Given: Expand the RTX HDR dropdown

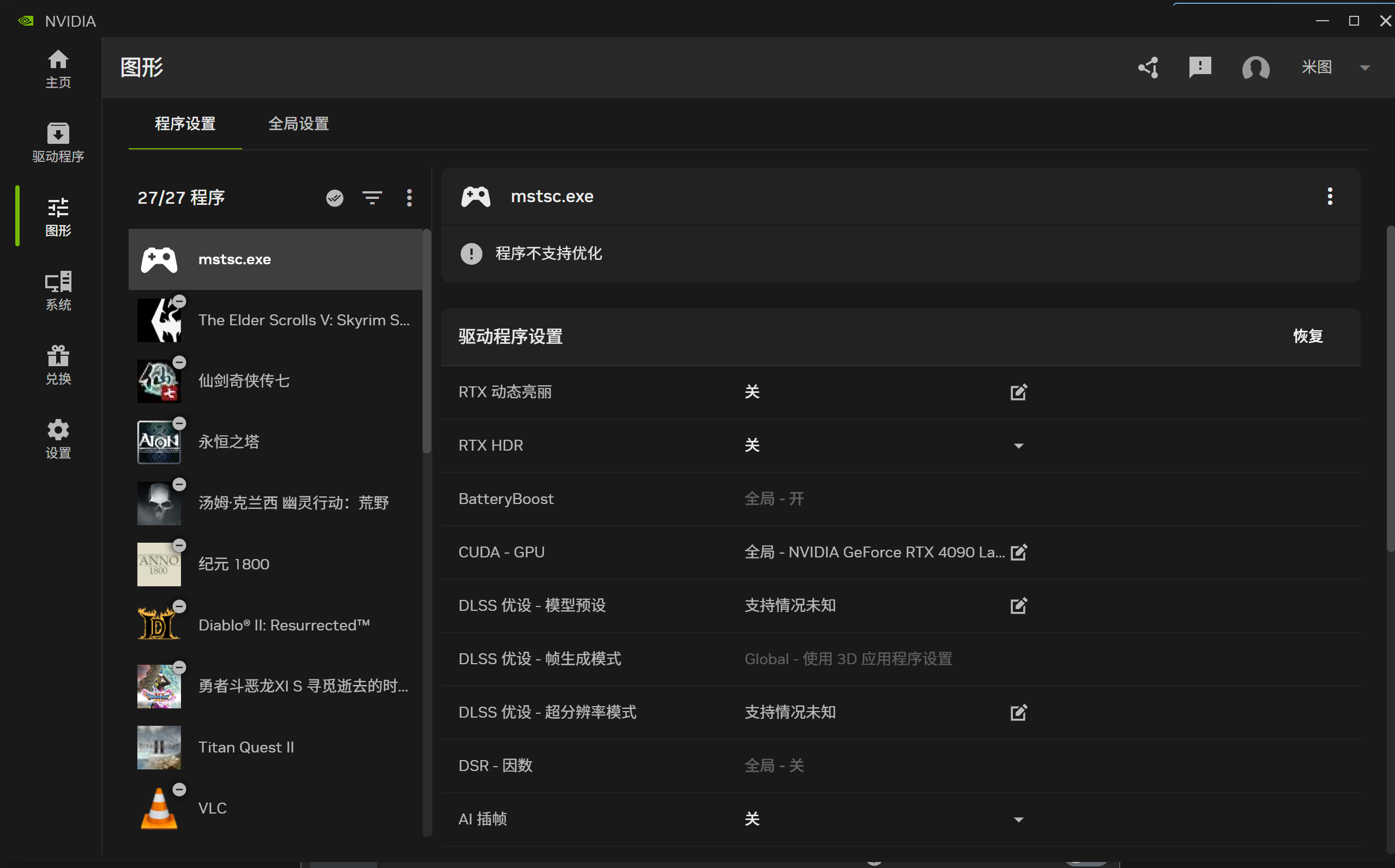Looking at the screenshot, I should coord(1018,446).
